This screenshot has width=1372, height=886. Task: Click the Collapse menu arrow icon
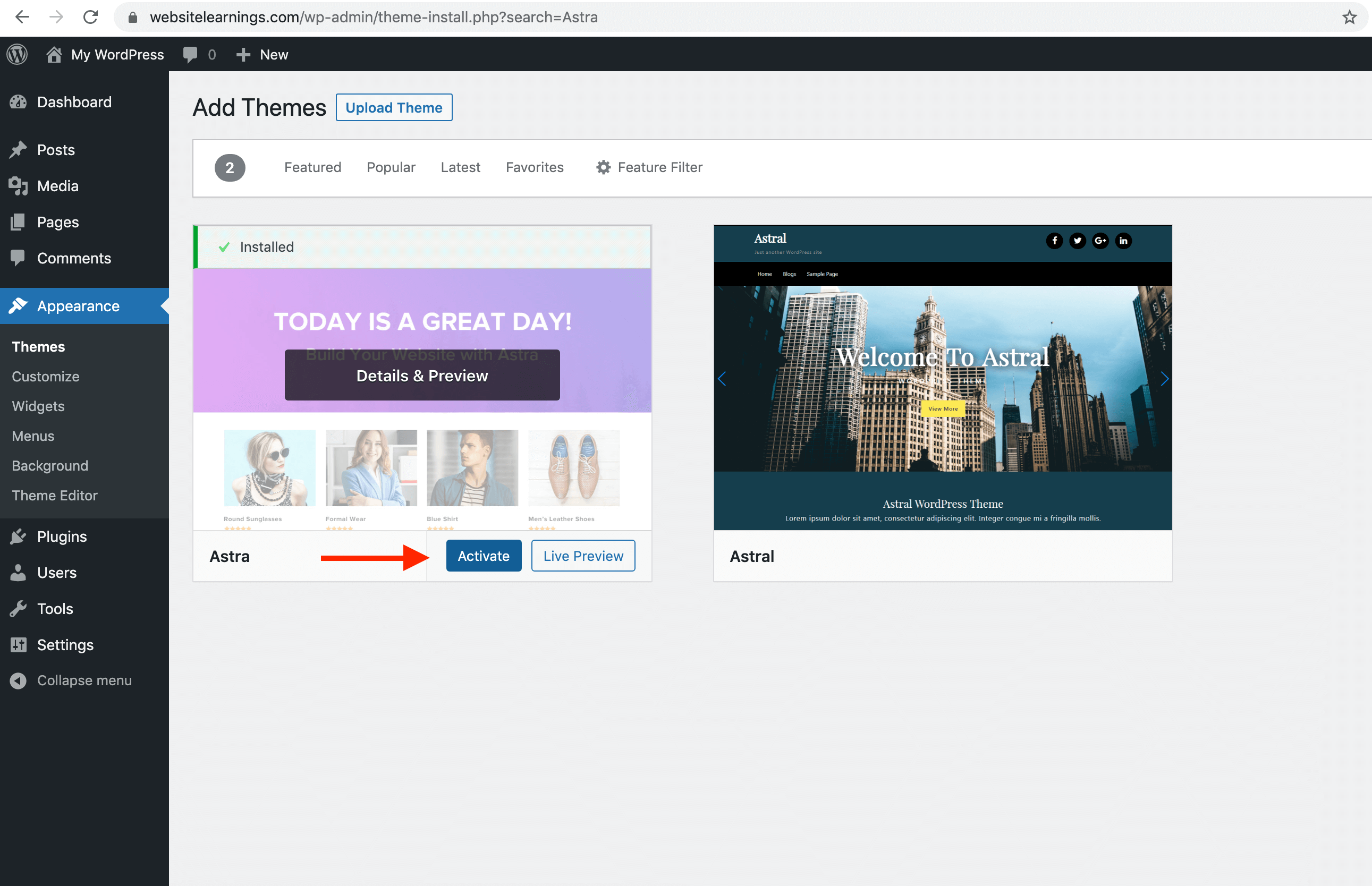pos(18,680)
